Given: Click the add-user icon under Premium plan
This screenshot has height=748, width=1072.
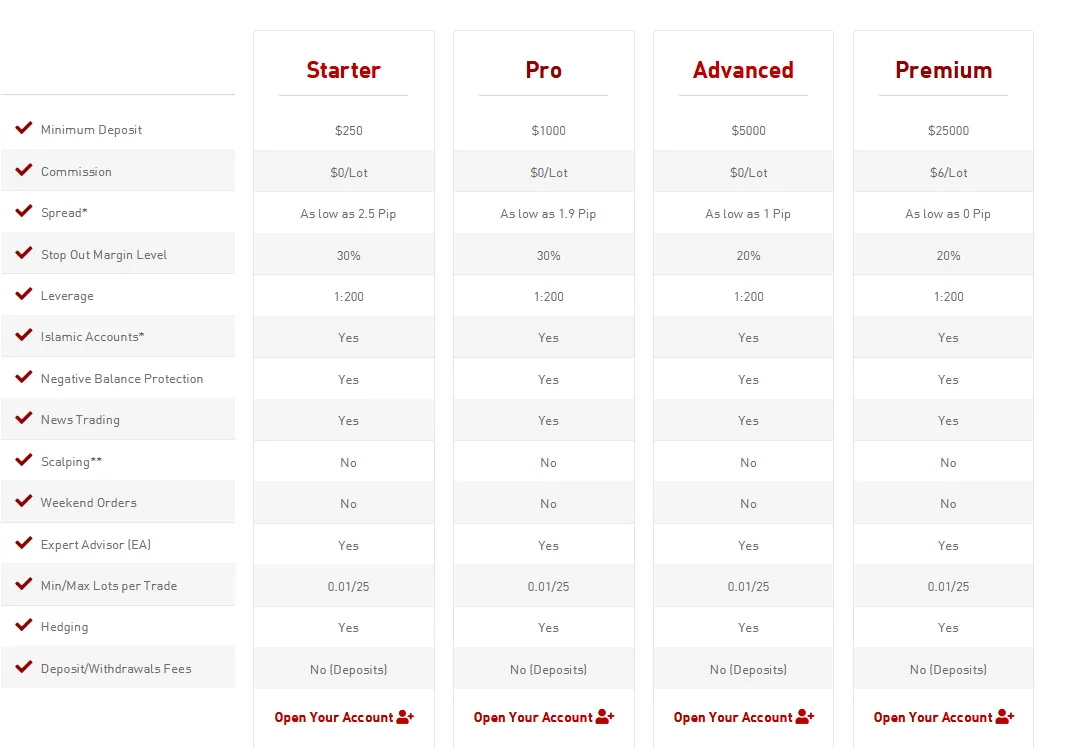Looking at the screenshot, I should click(1005, 717).
